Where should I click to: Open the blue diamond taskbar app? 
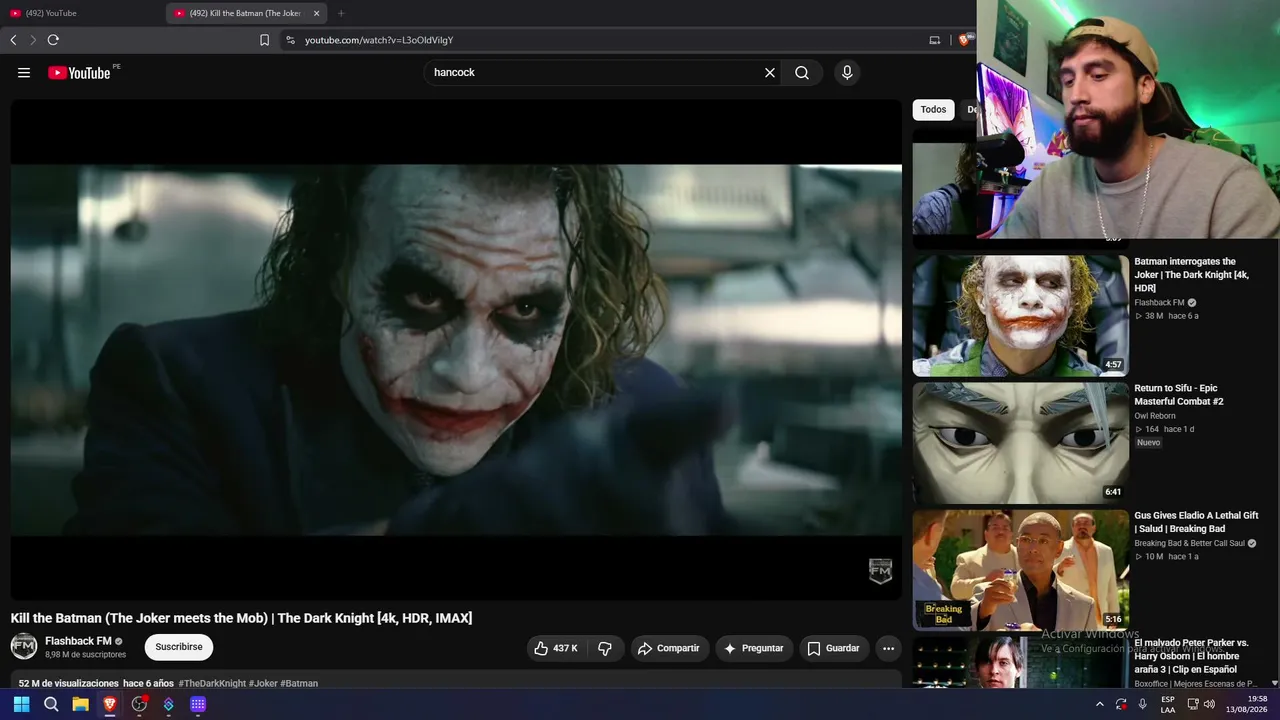click(169, 704)
